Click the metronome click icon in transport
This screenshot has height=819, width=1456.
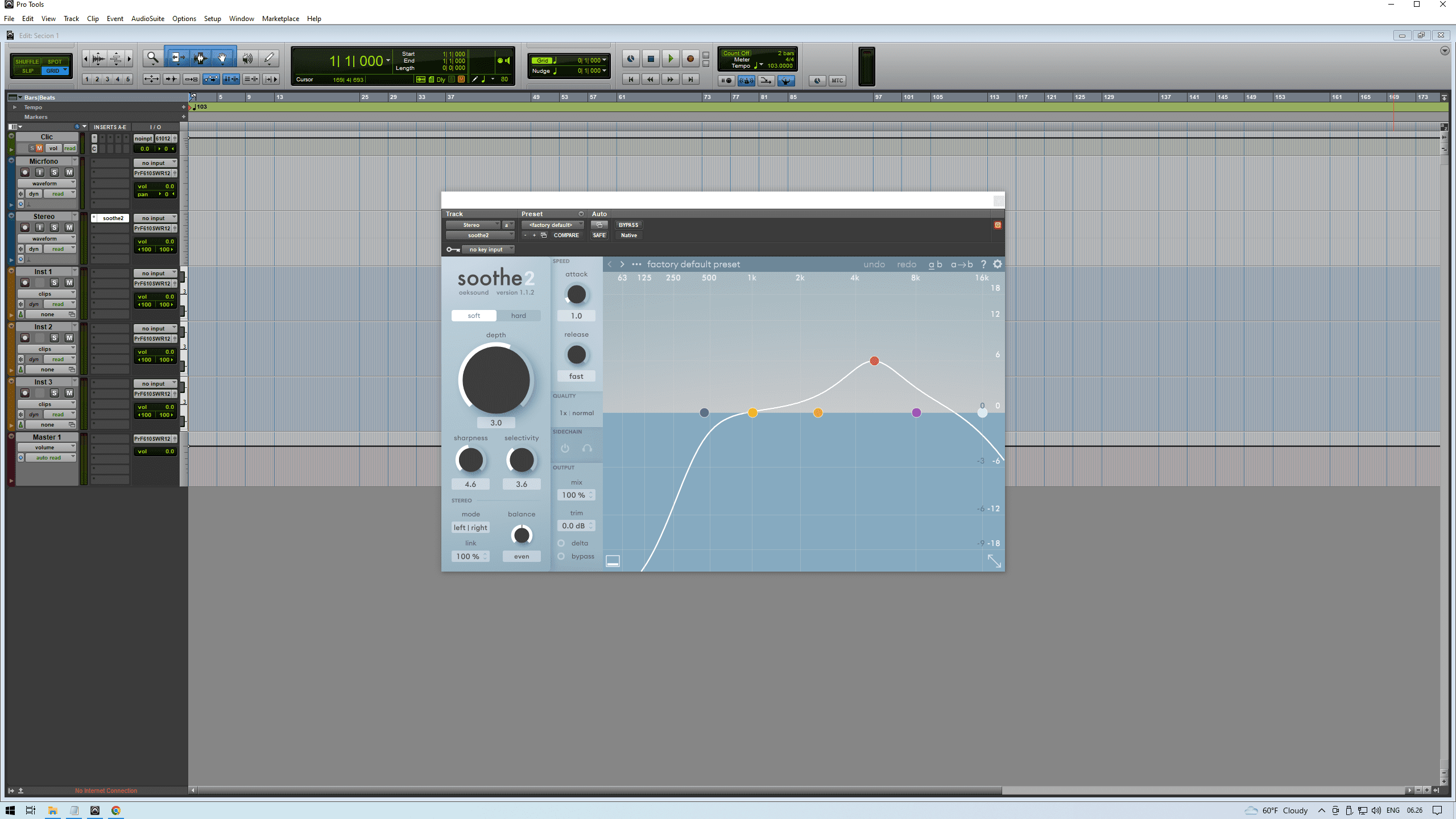pyautogui.click(x=747, y=80)
